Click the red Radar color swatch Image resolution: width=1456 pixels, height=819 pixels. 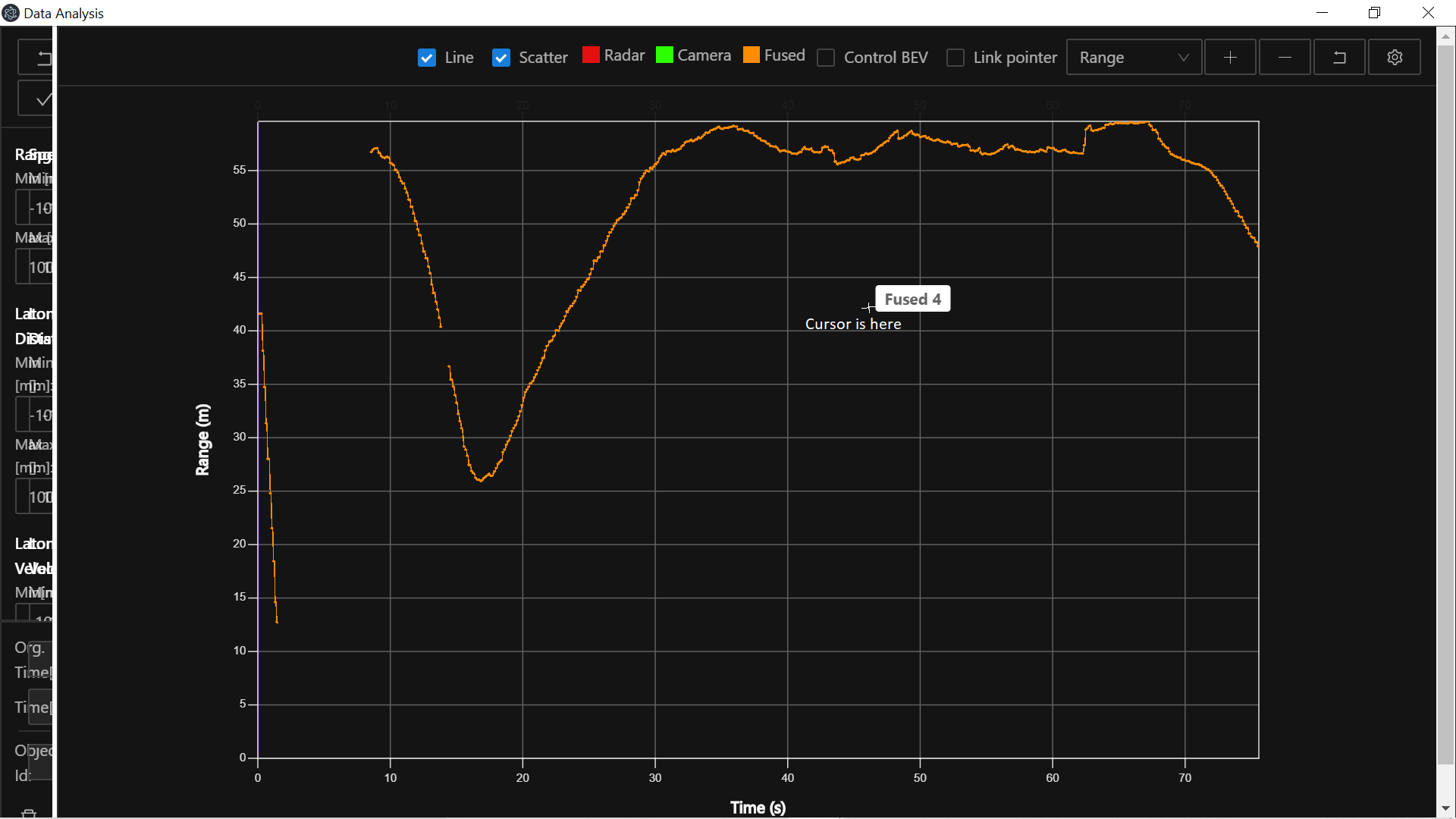click(591, 55)
